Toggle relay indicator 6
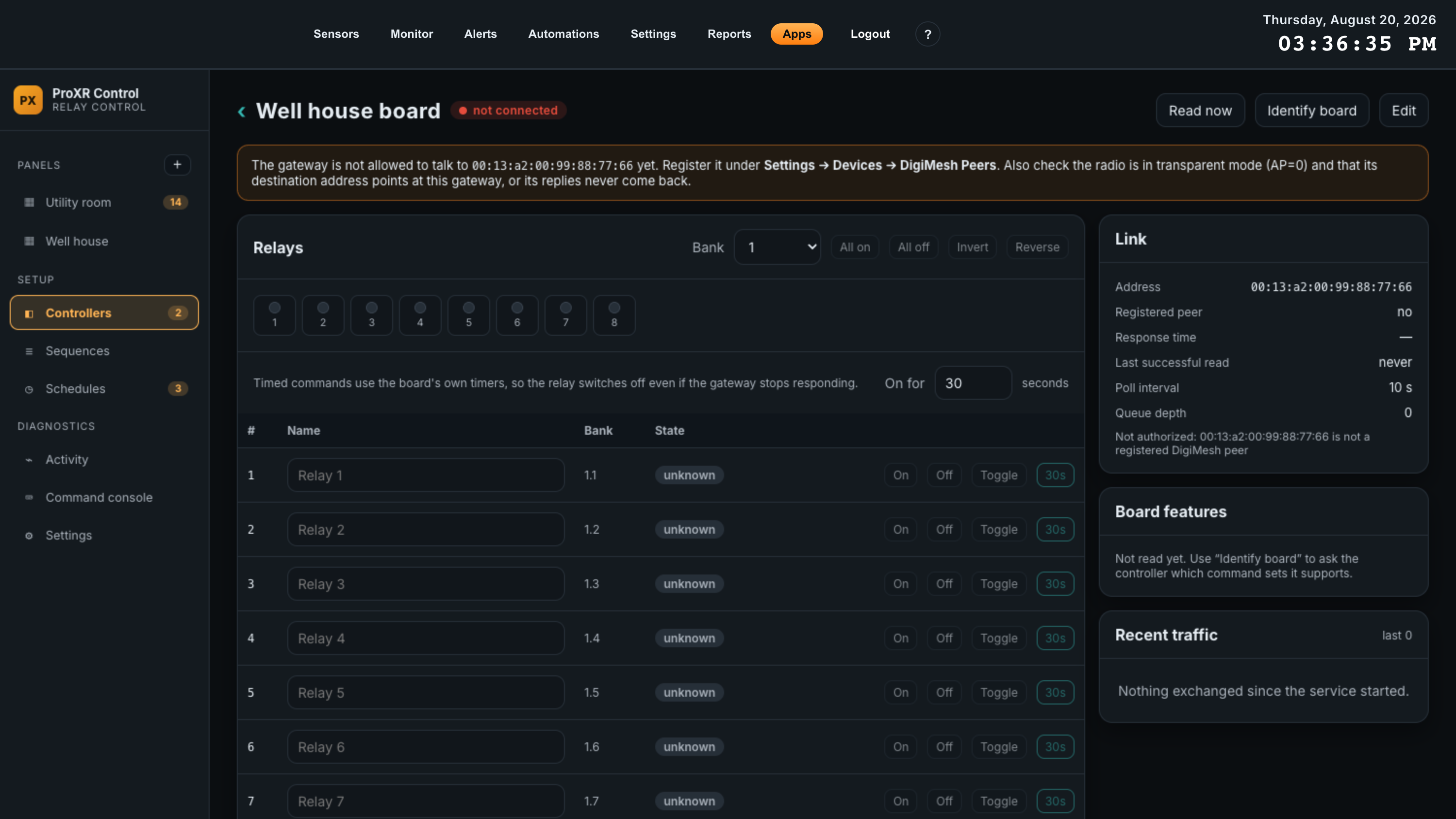 pyautogui.click(x=517, y=315)
